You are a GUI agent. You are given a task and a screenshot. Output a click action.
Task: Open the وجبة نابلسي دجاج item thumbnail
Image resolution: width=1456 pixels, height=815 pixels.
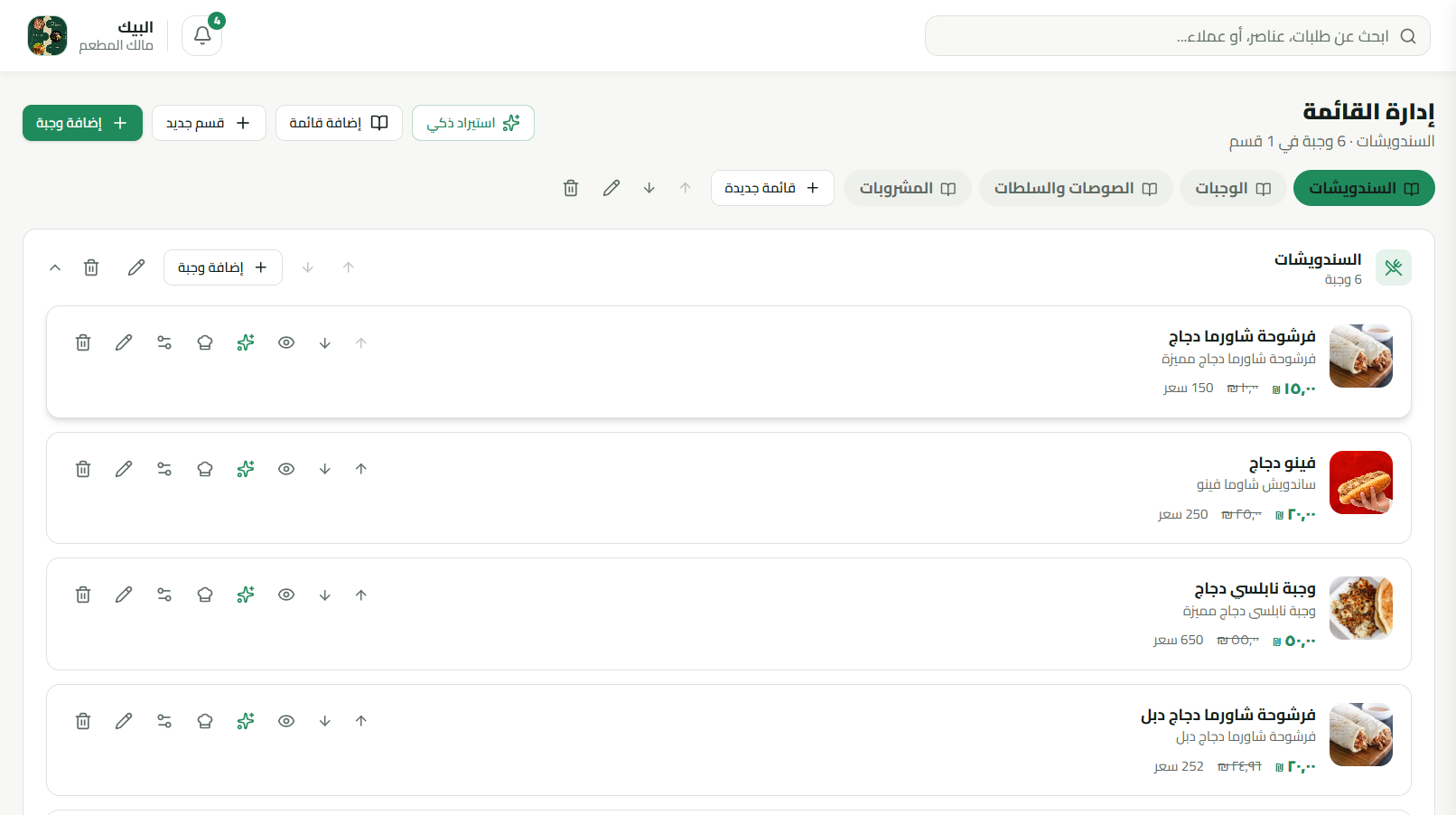(1361, 608)
